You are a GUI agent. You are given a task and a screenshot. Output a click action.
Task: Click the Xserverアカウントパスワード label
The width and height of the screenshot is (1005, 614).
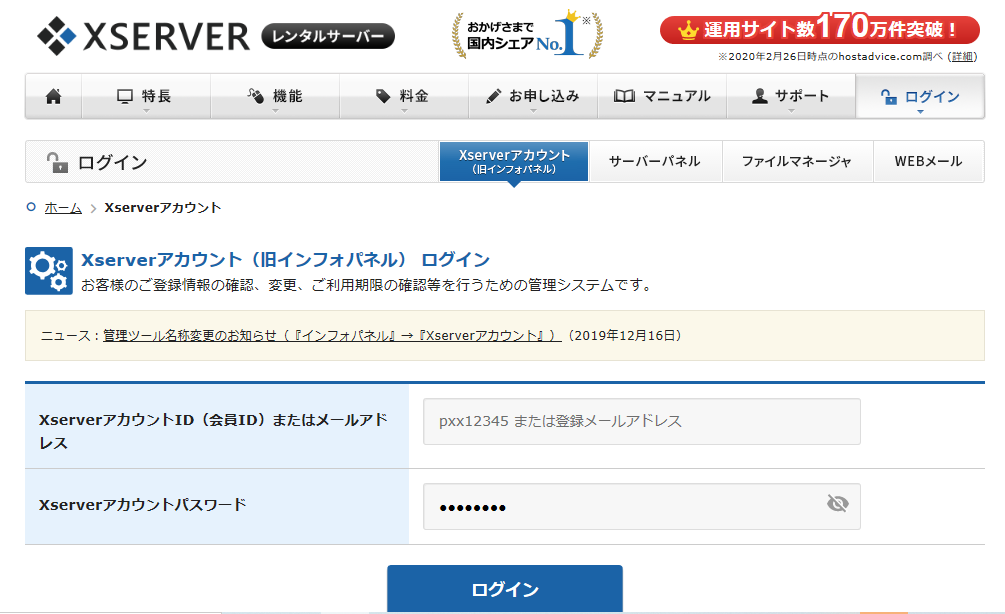point(142,505)
